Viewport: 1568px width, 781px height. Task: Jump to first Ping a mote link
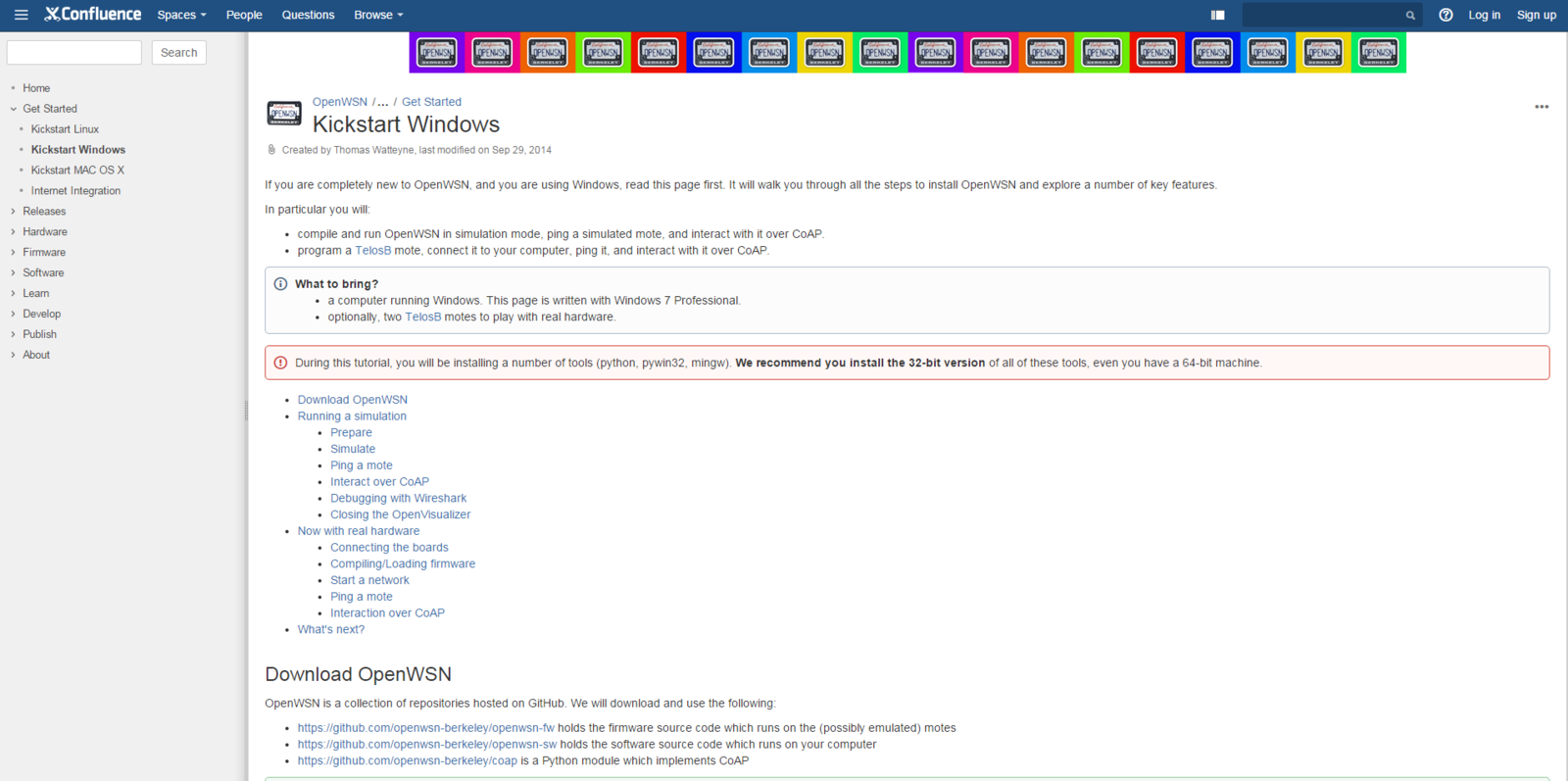(x=362, y=466)
